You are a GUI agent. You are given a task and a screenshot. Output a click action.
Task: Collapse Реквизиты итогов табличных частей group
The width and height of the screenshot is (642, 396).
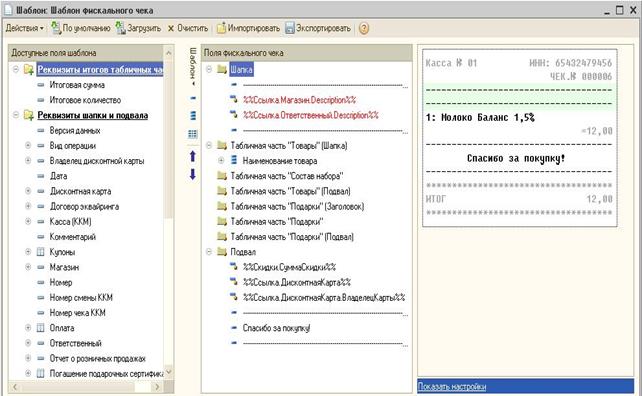16,69
